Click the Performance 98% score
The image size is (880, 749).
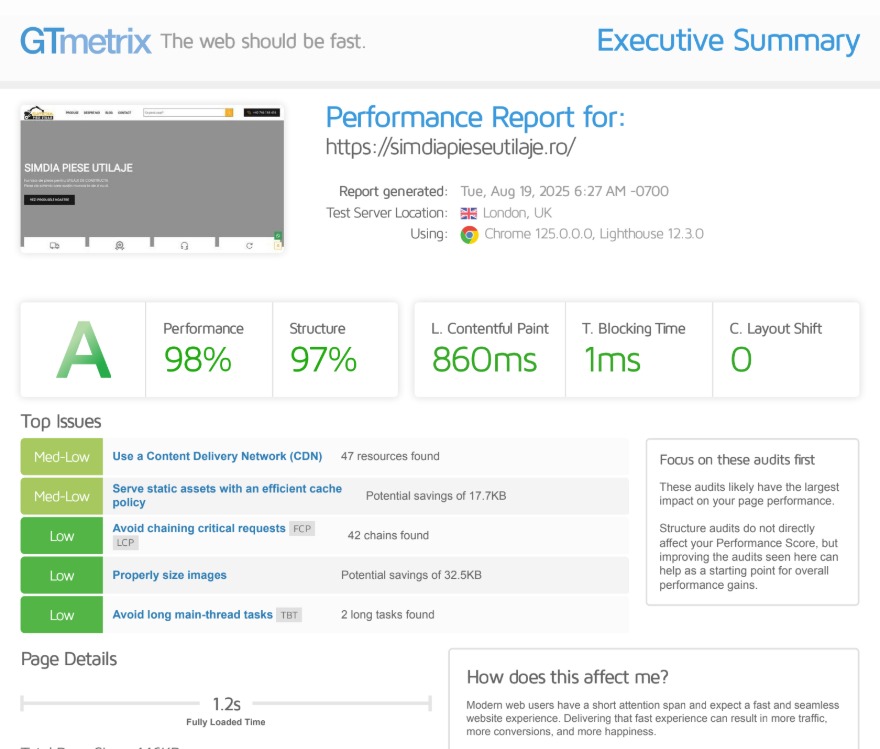(x=198, y=360)
